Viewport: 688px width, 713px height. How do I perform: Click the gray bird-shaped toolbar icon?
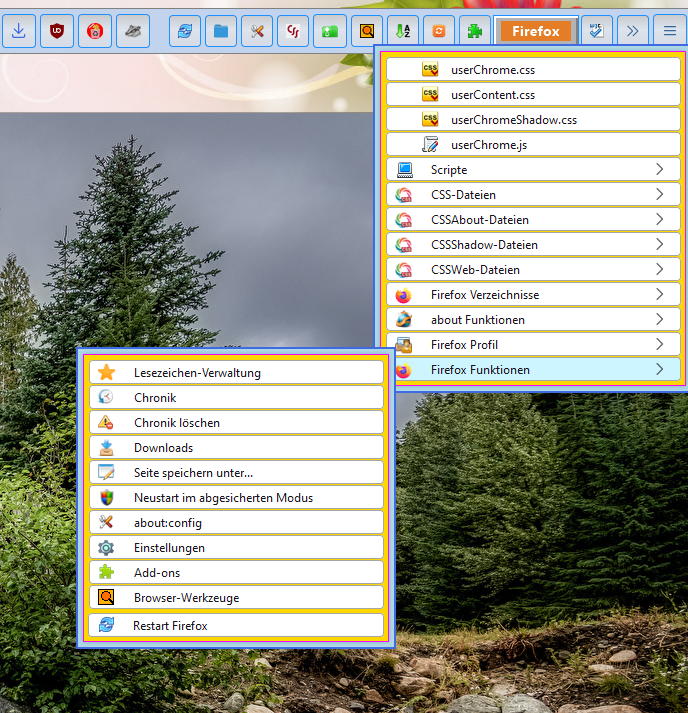[x=133, y=31]
